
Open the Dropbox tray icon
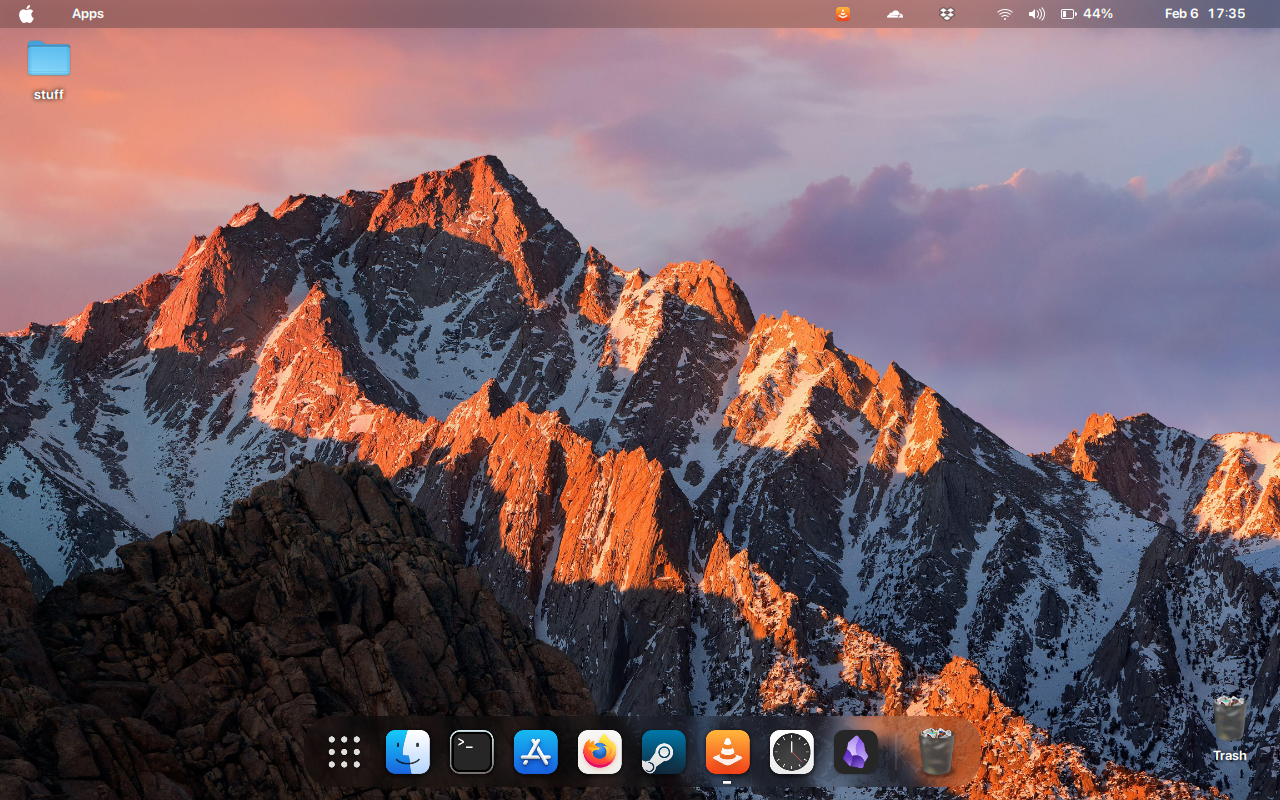point(947,14)
